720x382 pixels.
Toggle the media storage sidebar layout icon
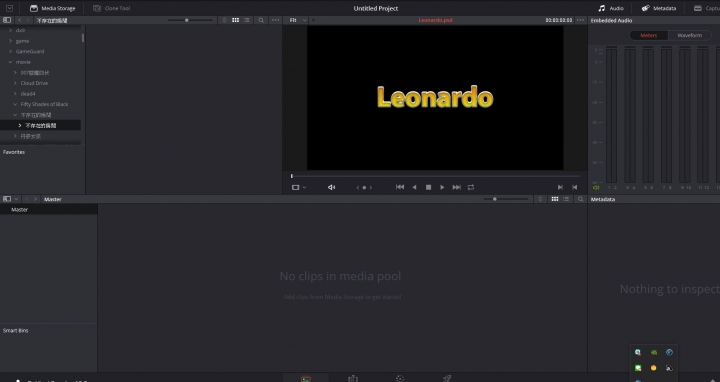click(7, 20)
